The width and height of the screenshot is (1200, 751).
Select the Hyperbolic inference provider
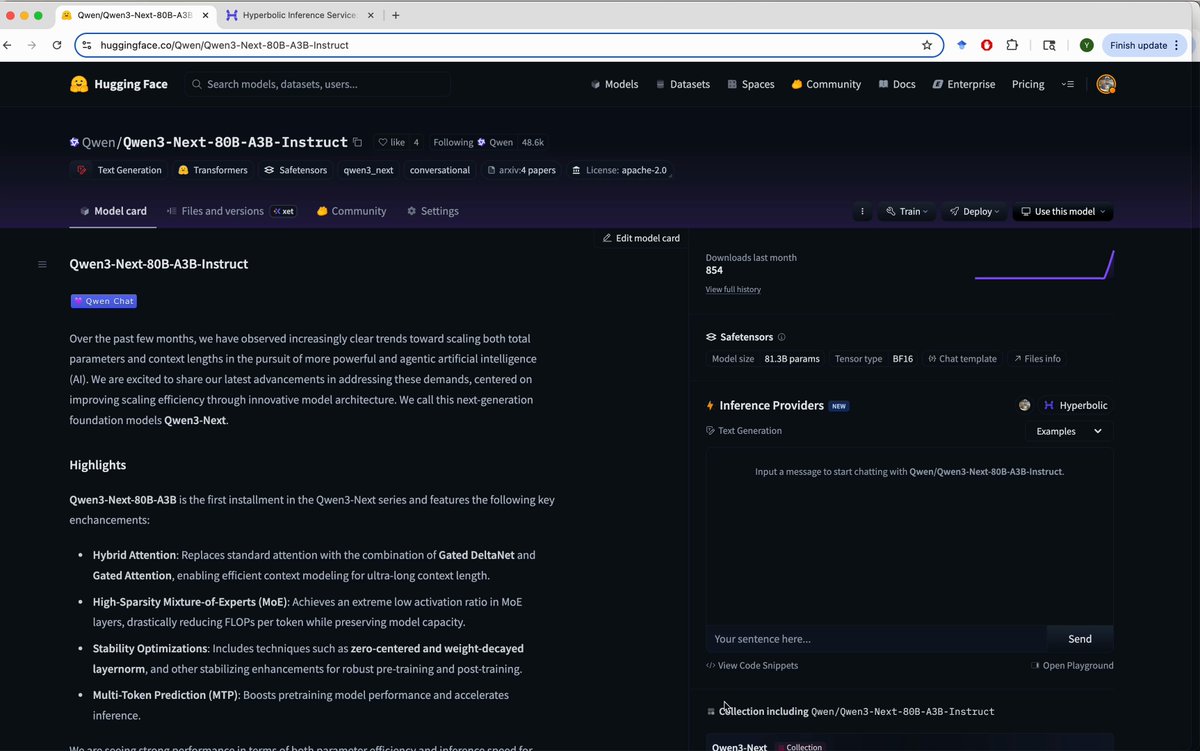point(1076,405)
